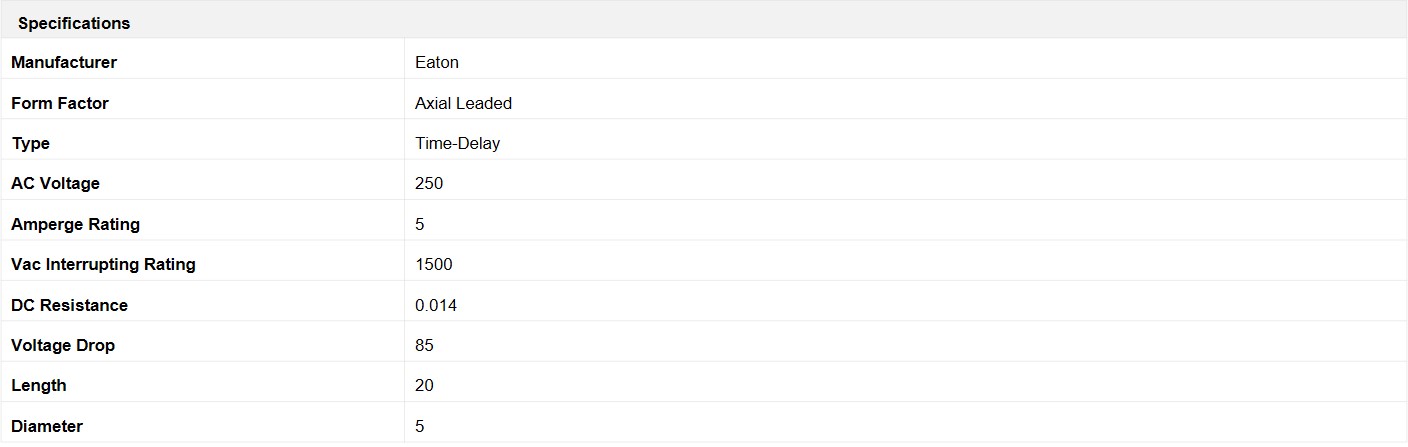The height and width of the screenshot is (447, 1408).
Task: Select the DC Resistance label
Action: 70,305
